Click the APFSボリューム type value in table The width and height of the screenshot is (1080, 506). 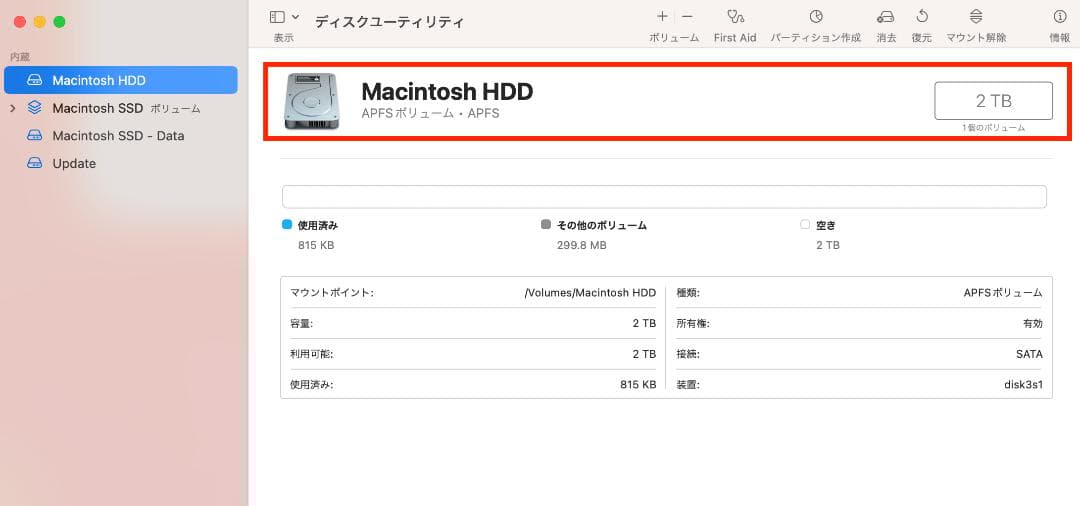pyautogui.click(x=1003, y=293)
